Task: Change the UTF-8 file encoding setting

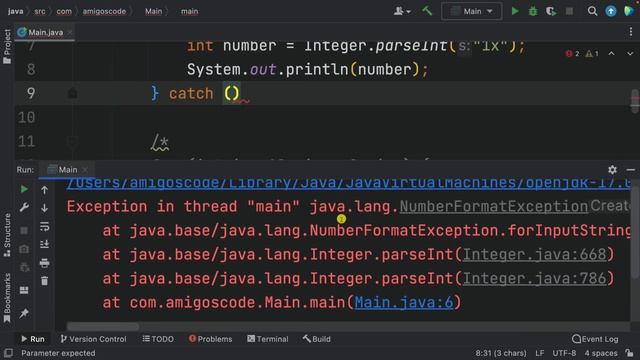Action: point(564,353)
